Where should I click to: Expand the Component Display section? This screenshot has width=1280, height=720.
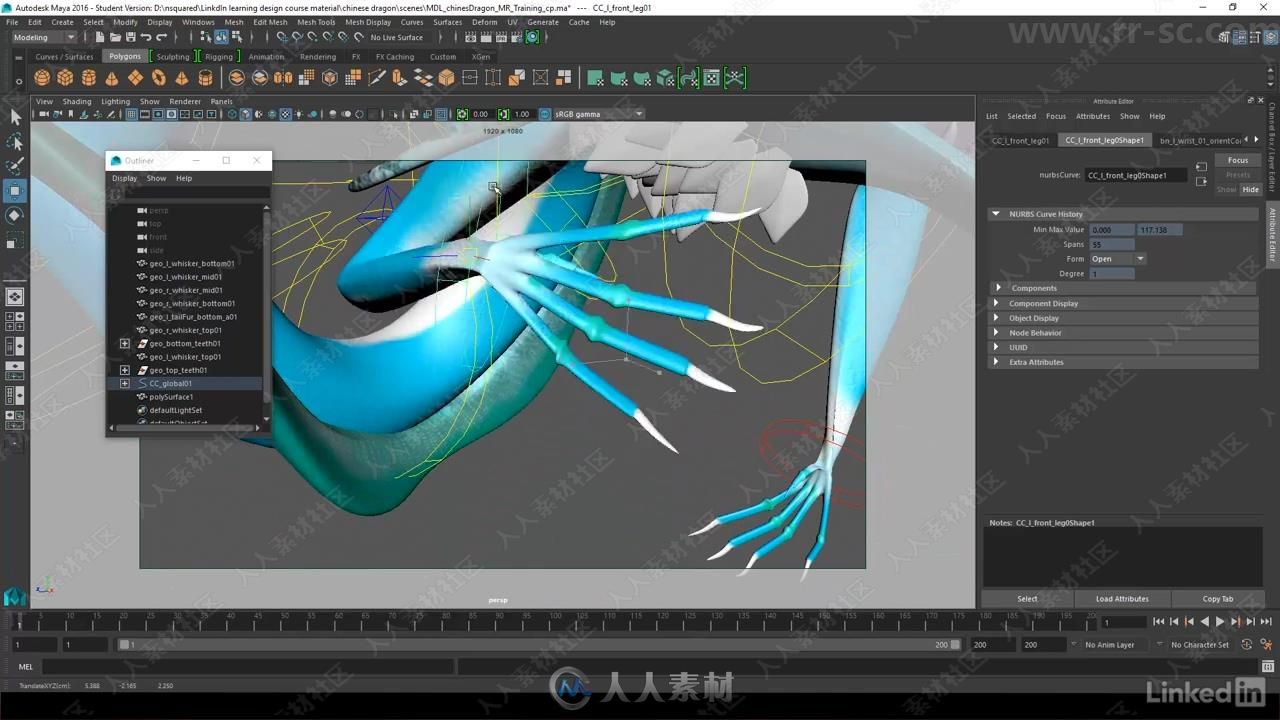click(x=995, y=303)
